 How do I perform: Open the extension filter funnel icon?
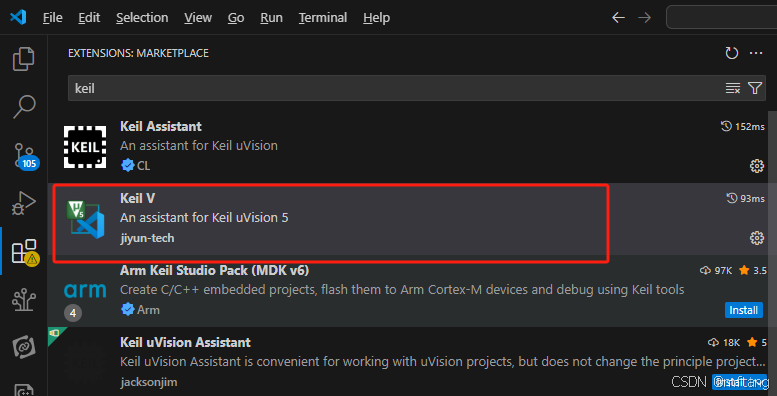tap(755, 88)
